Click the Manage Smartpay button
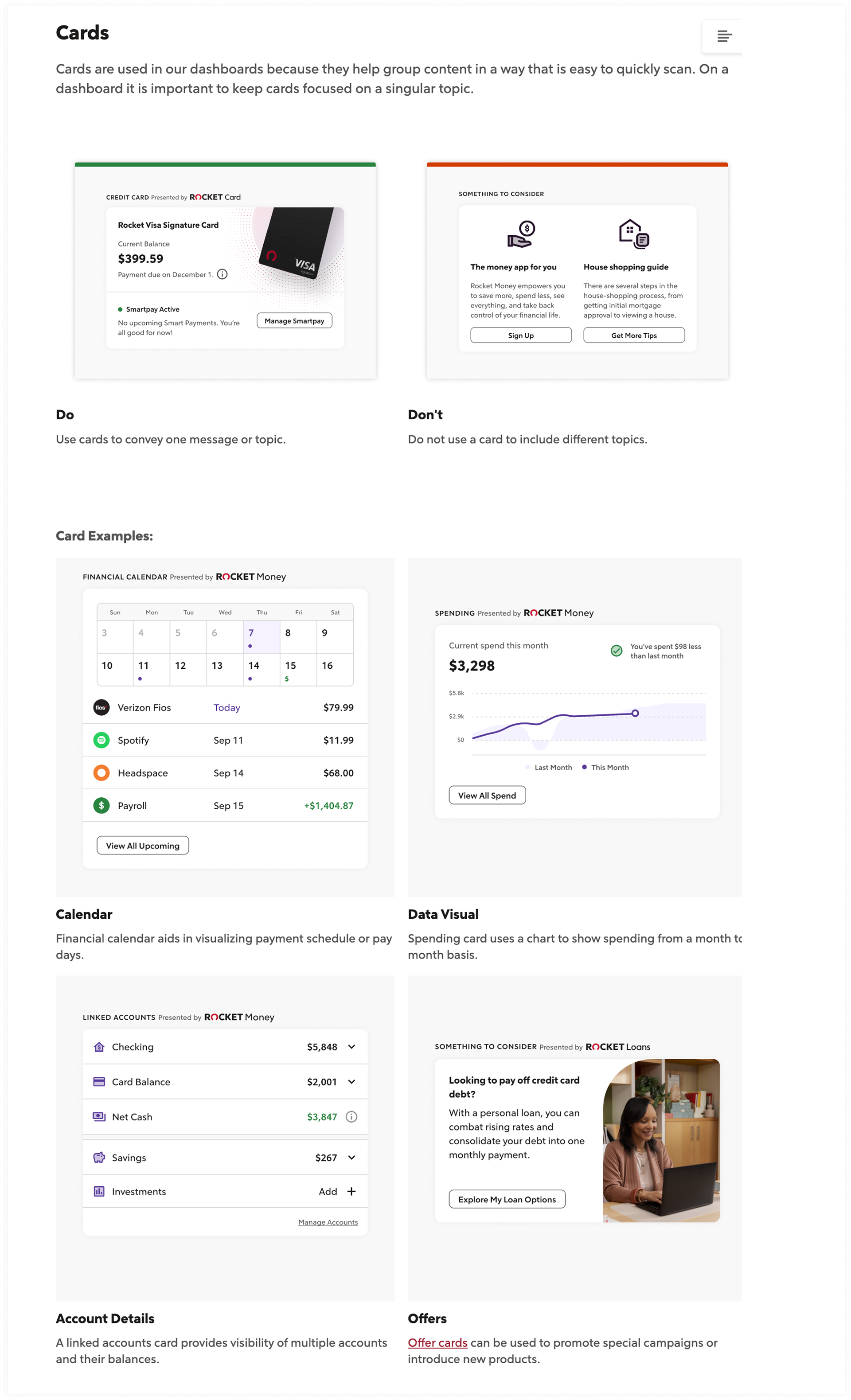Image resolution: width=851 pixels, height=1400 pixels. pyautogui.click(x=294, y=320)
